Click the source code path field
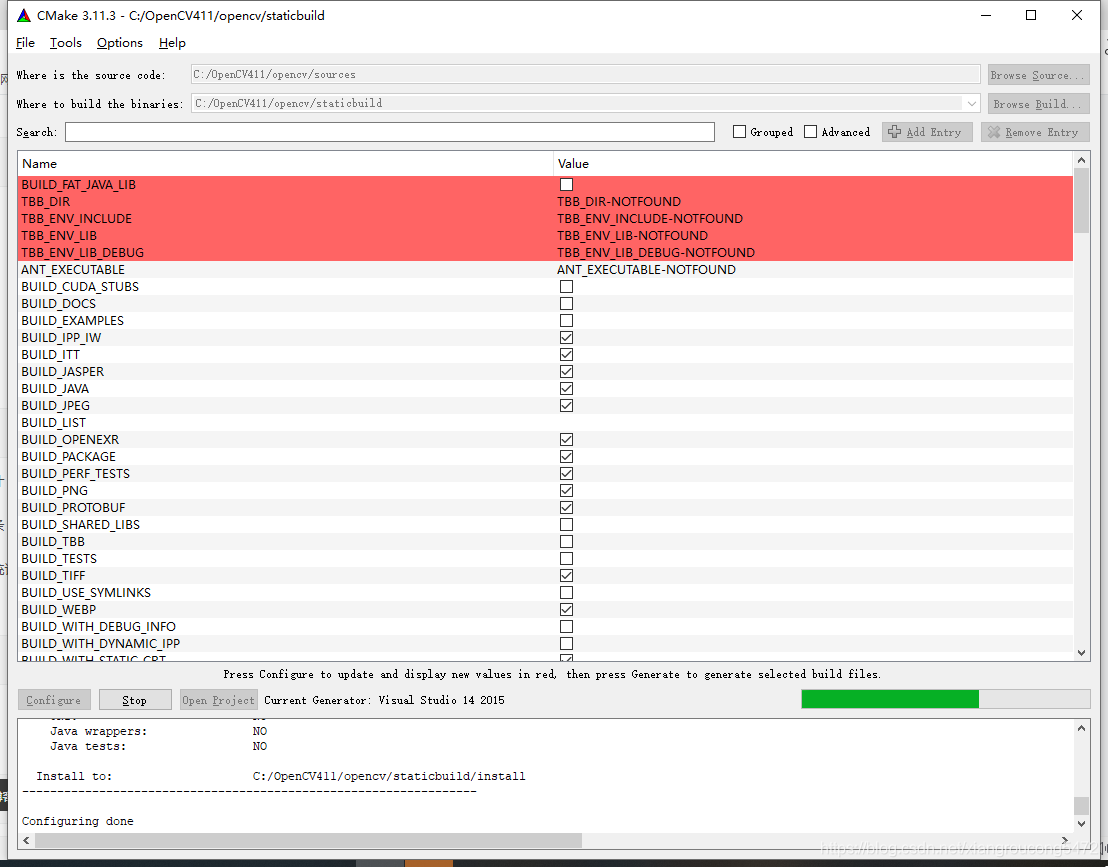Screen dimensions: 1108x867 click(585, 75)
